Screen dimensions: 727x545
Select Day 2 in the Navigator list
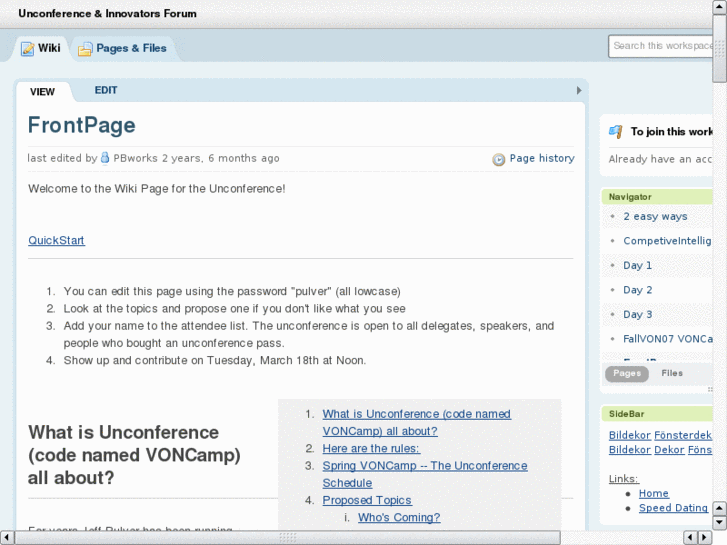point(637,290)
